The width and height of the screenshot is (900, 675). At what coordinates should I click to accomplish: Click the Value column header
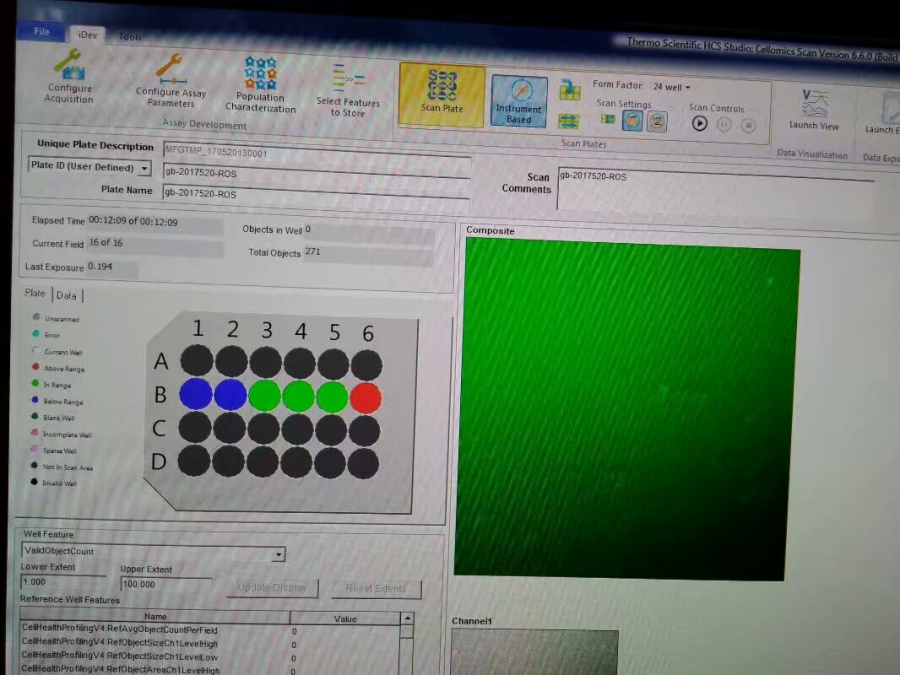click(345, 619)
